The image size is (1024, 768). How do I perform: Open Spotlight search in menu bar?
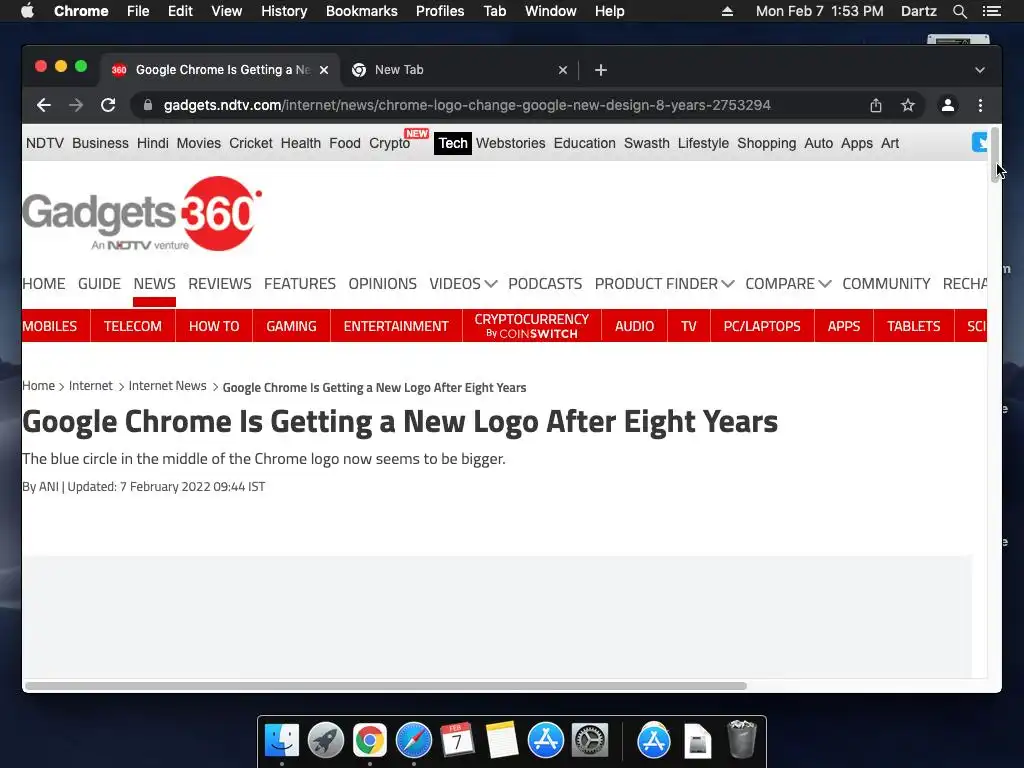point(959,11)
